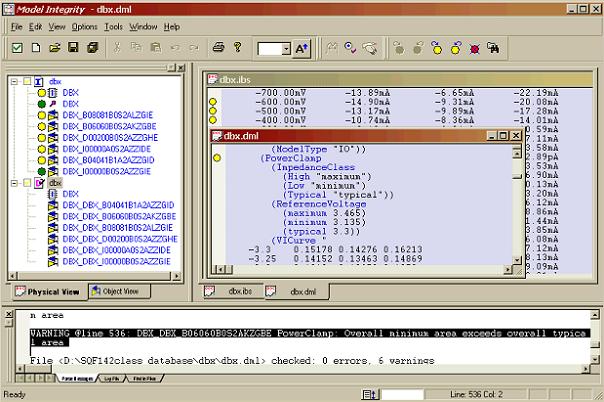Select DBX_B04041B1A2AZZGID in the tree
The height and width of the screenshot is (402, 604).
coord(108,160)
